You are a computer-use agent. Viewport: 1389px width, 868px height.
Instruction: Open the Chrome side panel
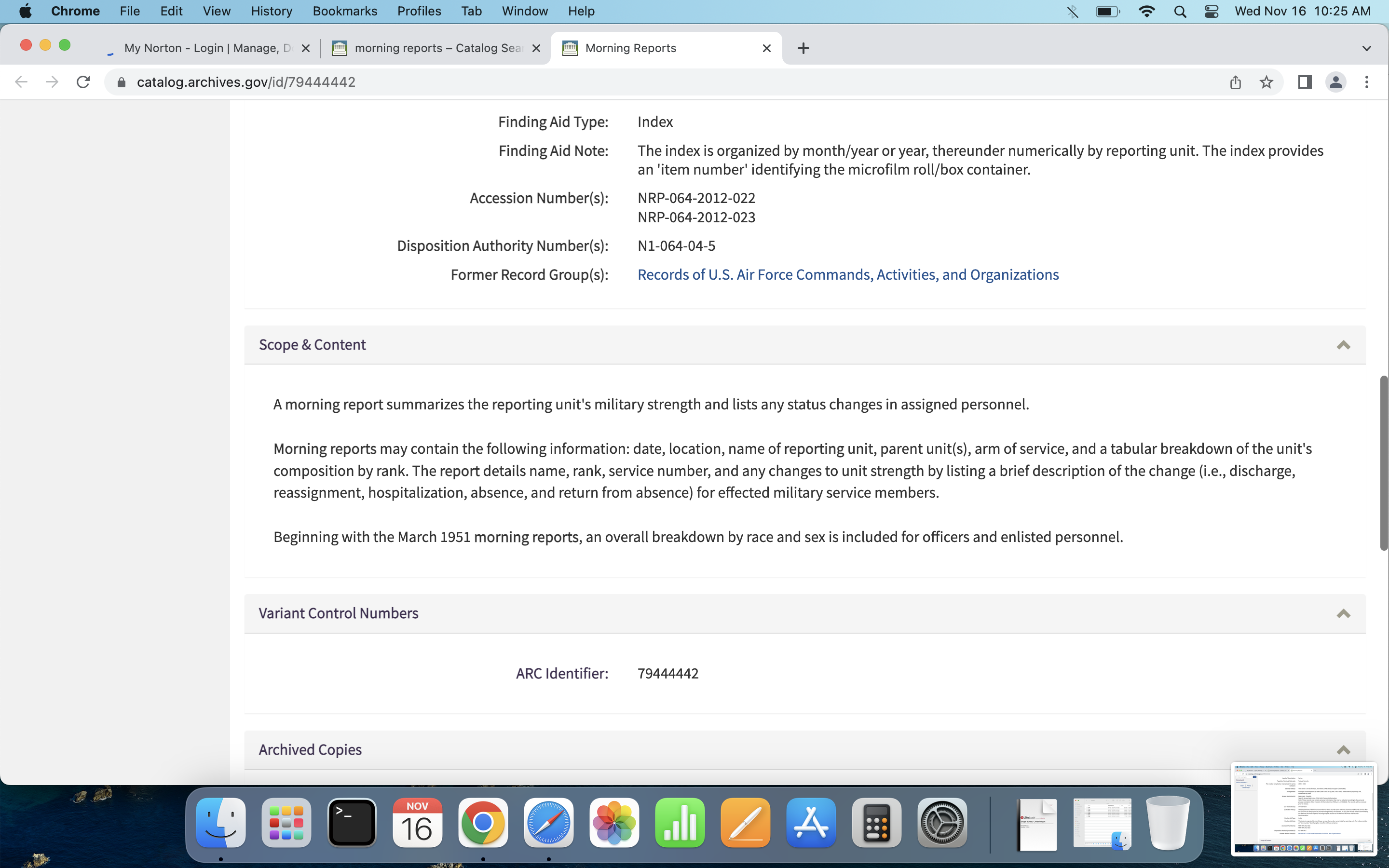(1305, 82)
